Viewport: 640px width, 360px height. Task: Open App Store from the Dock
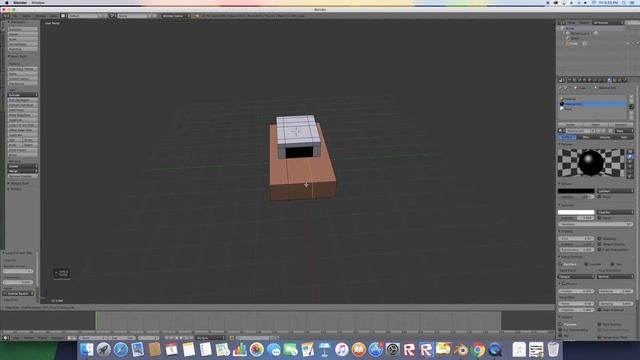tap(376, 350)
